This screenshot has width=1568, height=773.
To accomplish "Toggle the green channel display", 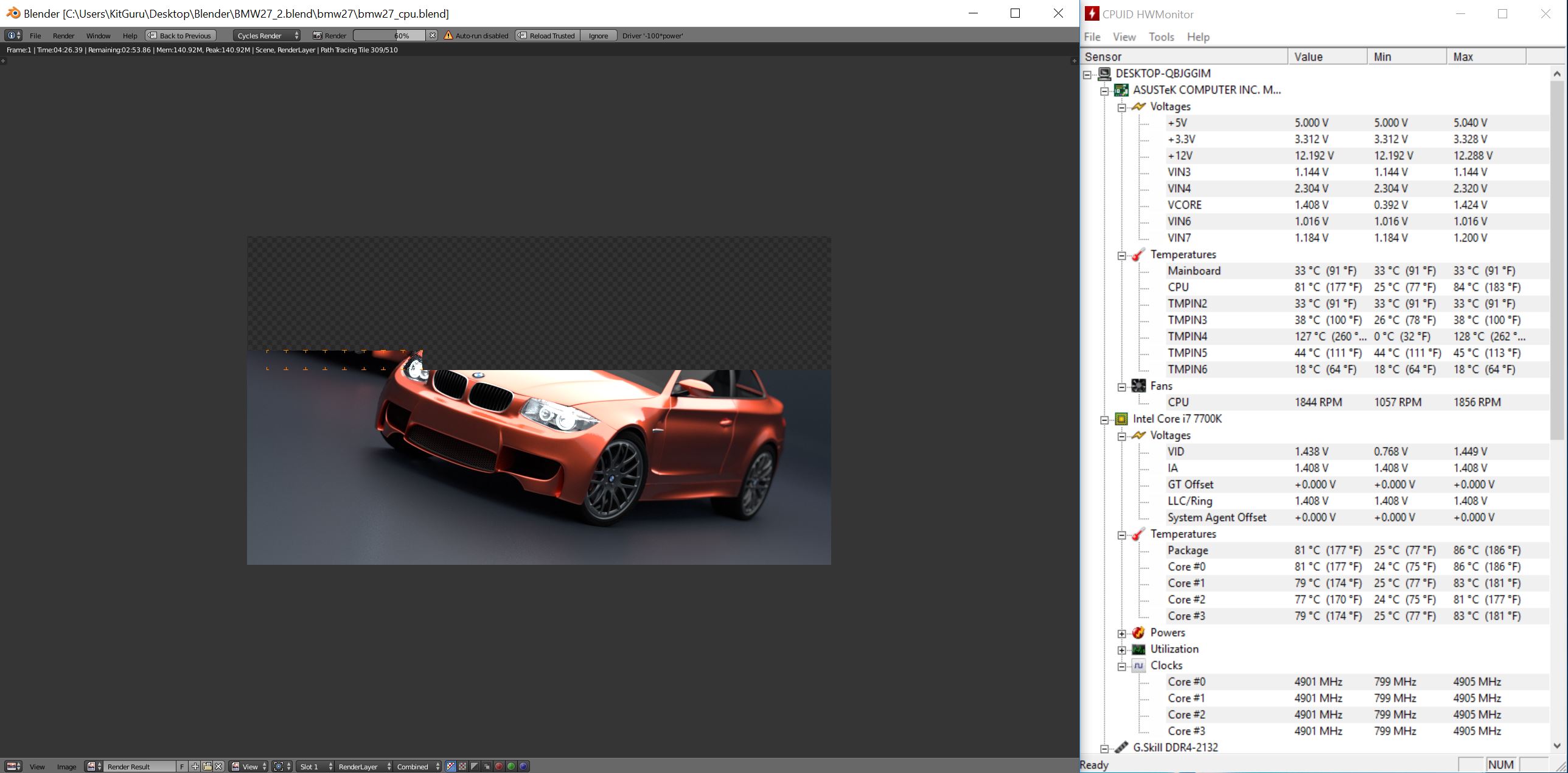I will tap(511, 766).
